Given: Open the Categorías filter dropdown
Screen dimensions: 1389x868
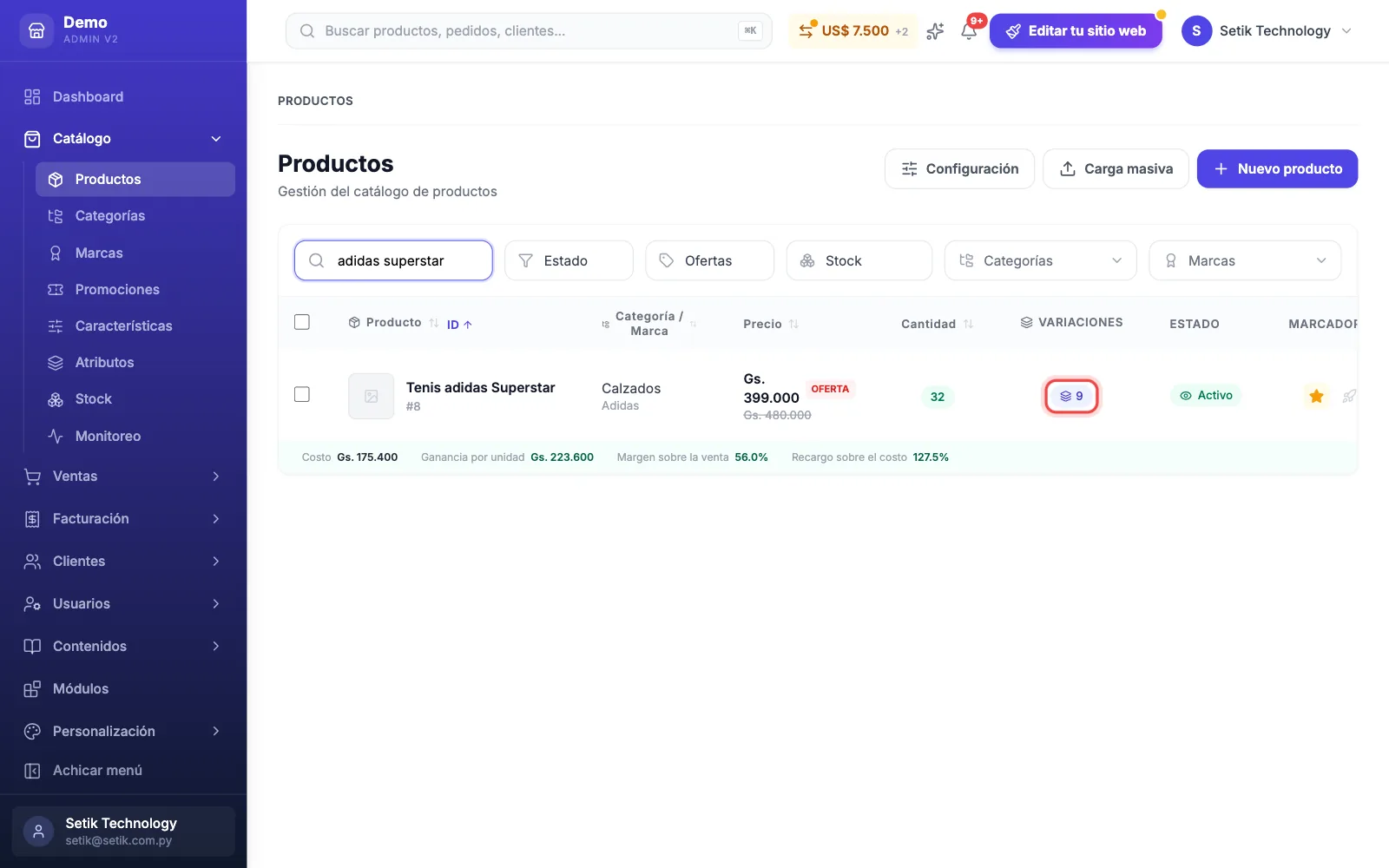Looking at the screenshot, I should coord(1040,260).
